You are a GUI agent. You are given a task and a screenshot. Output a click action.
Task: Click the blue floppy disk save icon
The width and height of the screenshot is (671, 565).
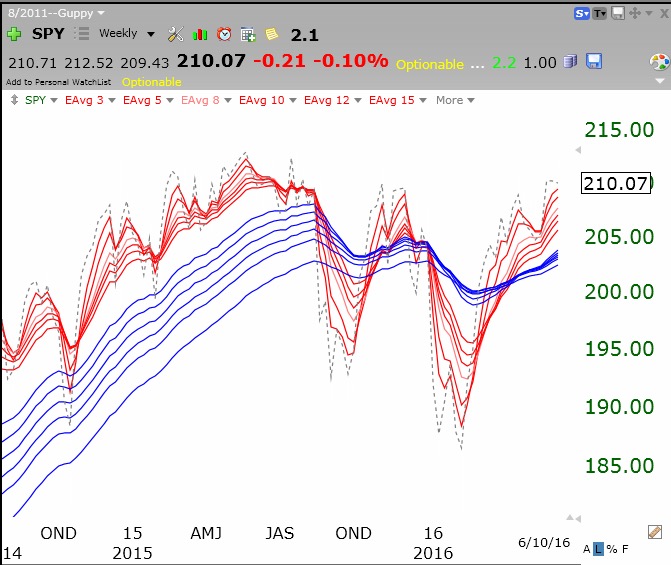pyautogui.click(x=594, y=61)
